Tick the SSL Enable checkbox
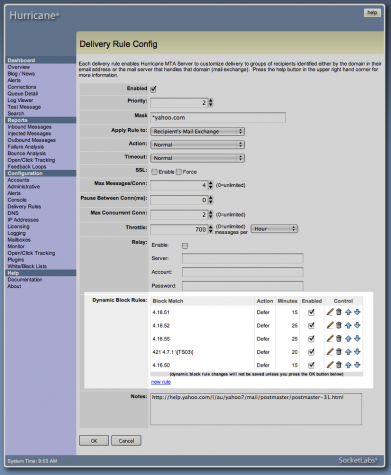The width and height of the screenshot is (391, 475). pos(154,172)
